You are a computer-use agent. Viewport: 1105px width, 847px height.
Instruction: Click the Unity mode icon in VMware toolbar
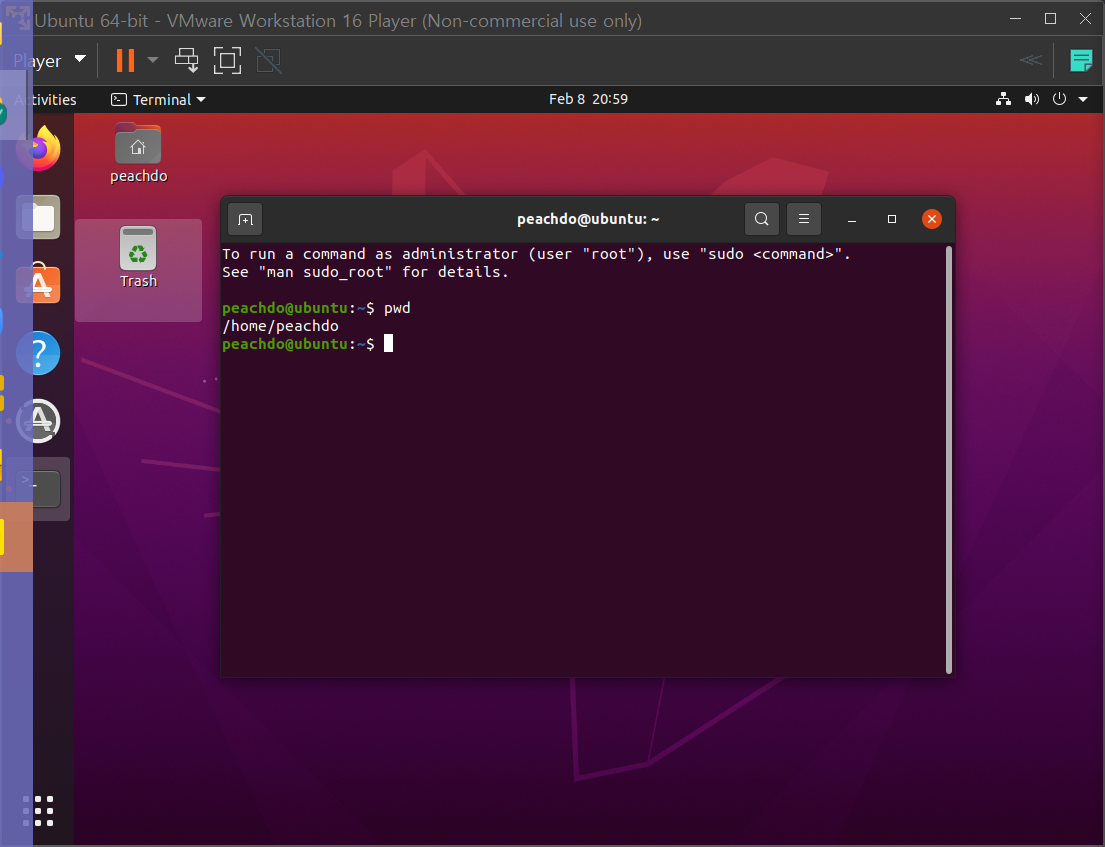pyautogui.click(x=268, y=61)
